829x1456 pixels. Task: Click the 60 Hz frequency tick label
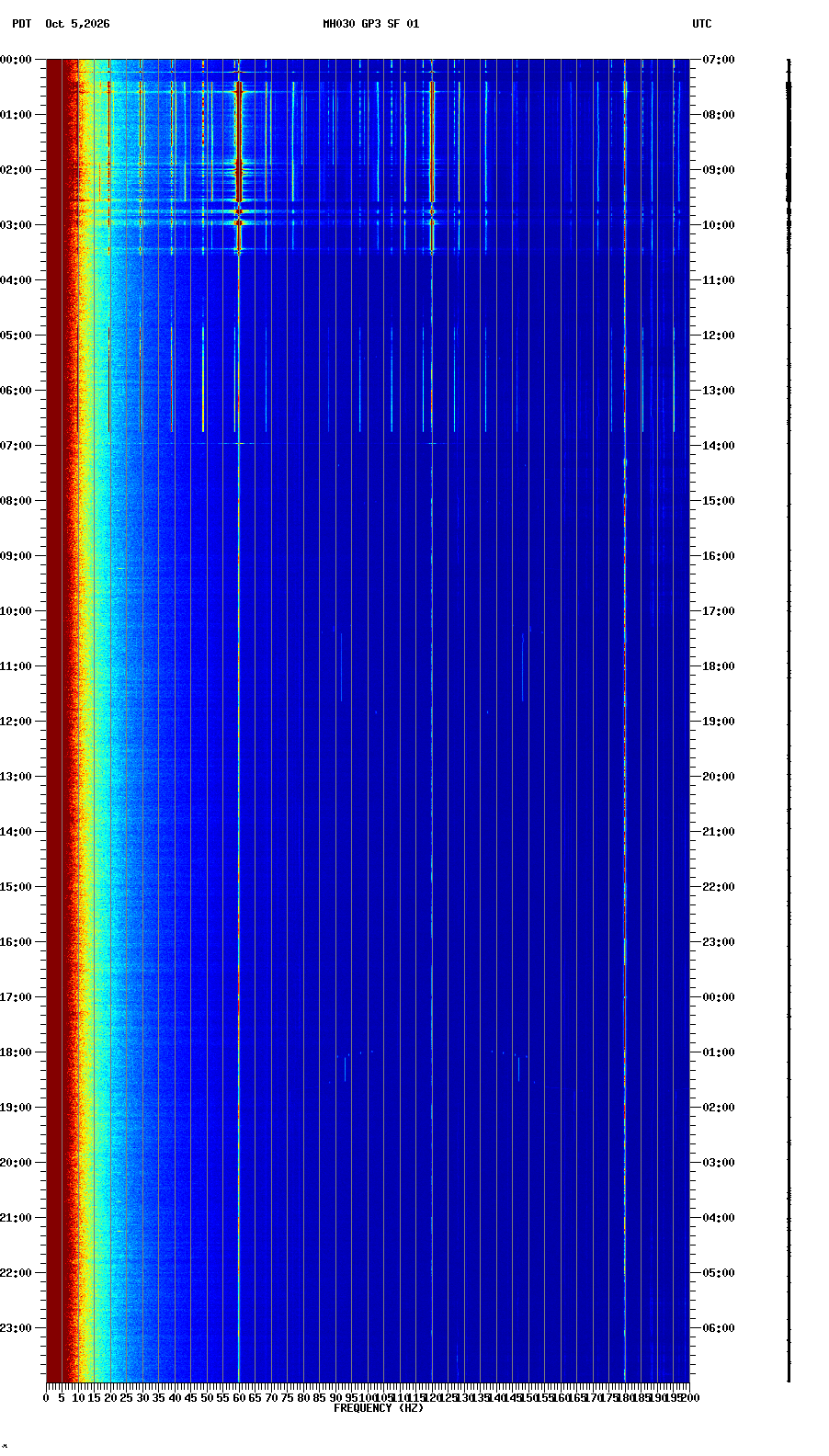click(239, 1398)
